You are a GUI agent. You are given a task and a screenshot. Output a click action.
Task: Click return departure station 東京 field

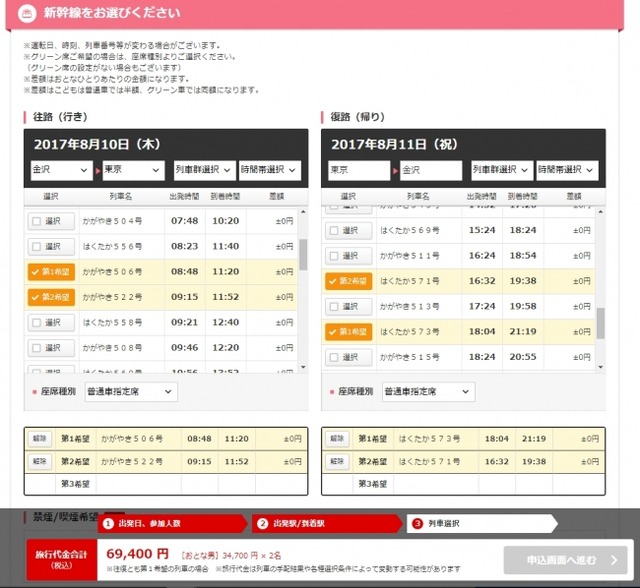pyautogui.click(x=359, y=170)
